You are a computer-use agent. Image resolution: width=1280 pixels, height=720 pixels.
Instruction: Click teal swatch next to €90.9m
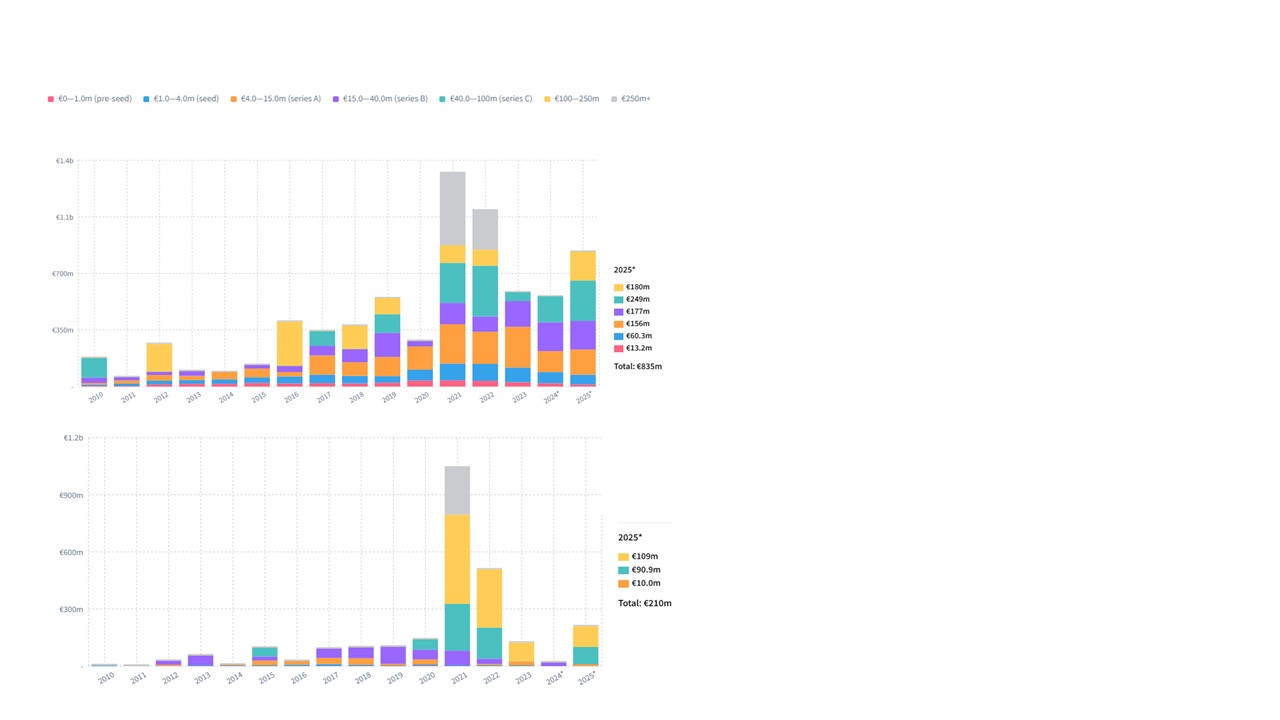coord(623,570)
